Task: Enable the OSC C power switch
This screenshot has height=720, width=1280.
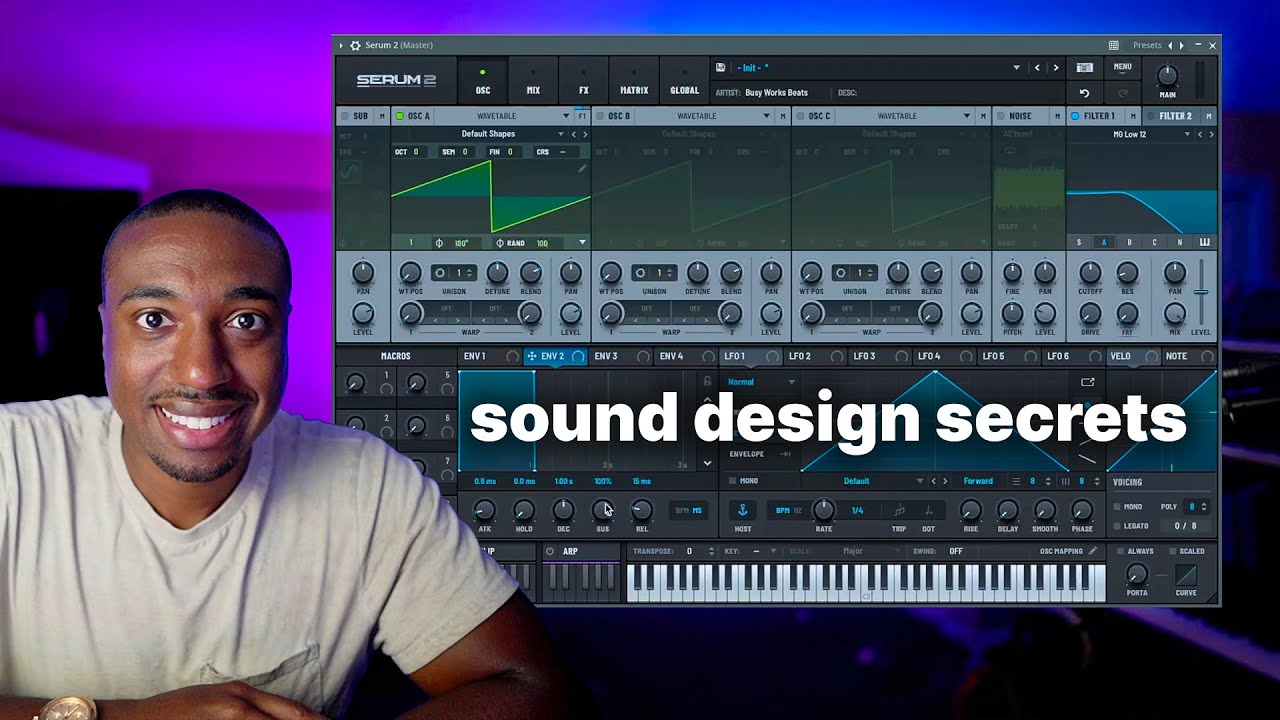Action: click(x=800, y=116)
